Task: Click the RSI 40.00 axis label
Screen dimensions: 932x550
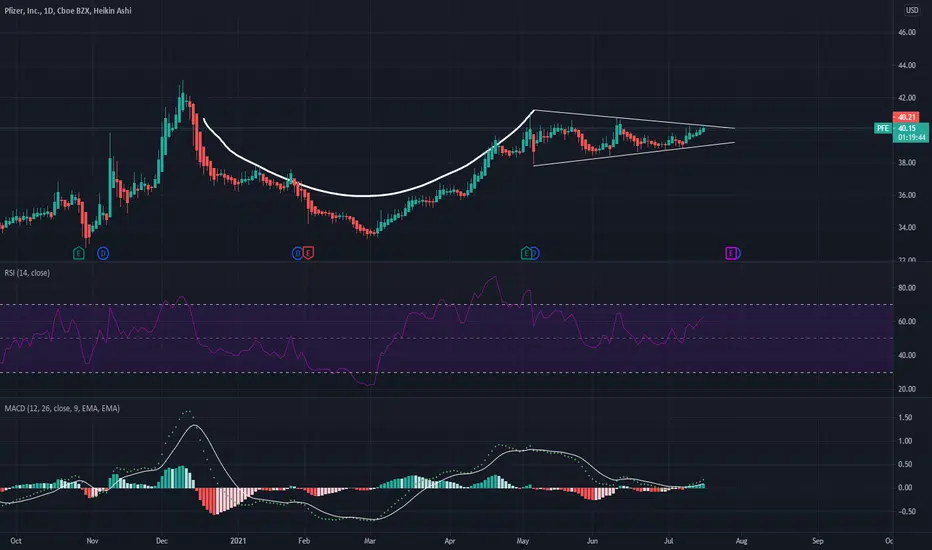Action: [x=906, y=356]
